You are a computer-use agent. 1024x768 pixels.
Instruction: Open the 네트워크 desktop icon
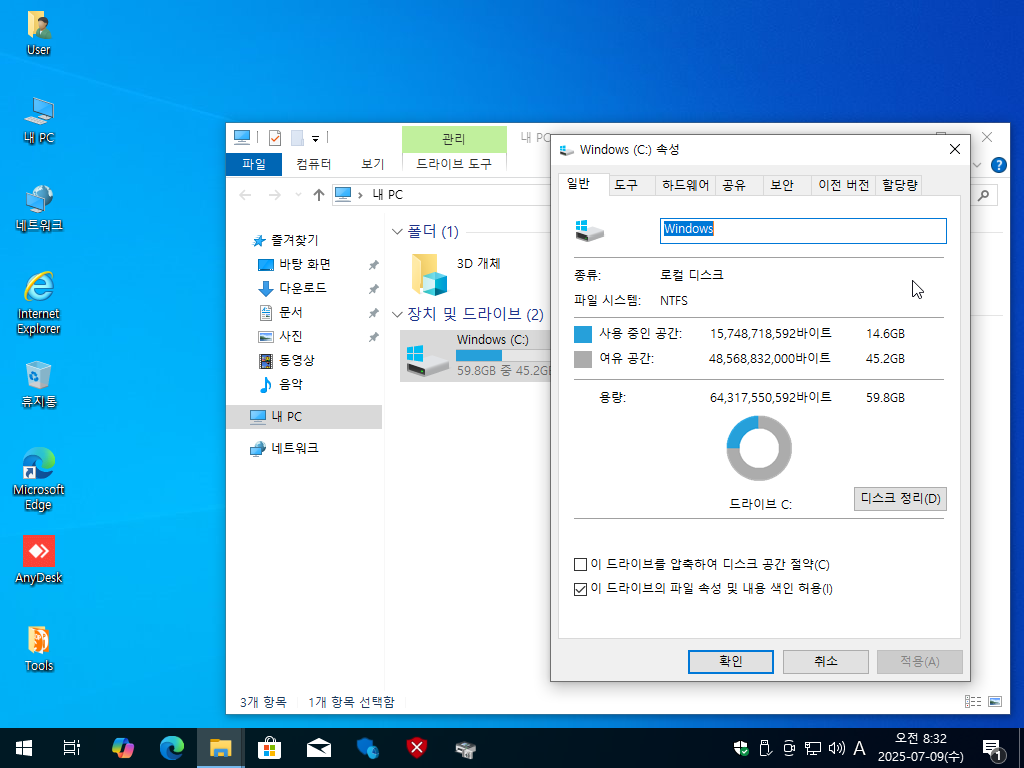tap(39, 208)
